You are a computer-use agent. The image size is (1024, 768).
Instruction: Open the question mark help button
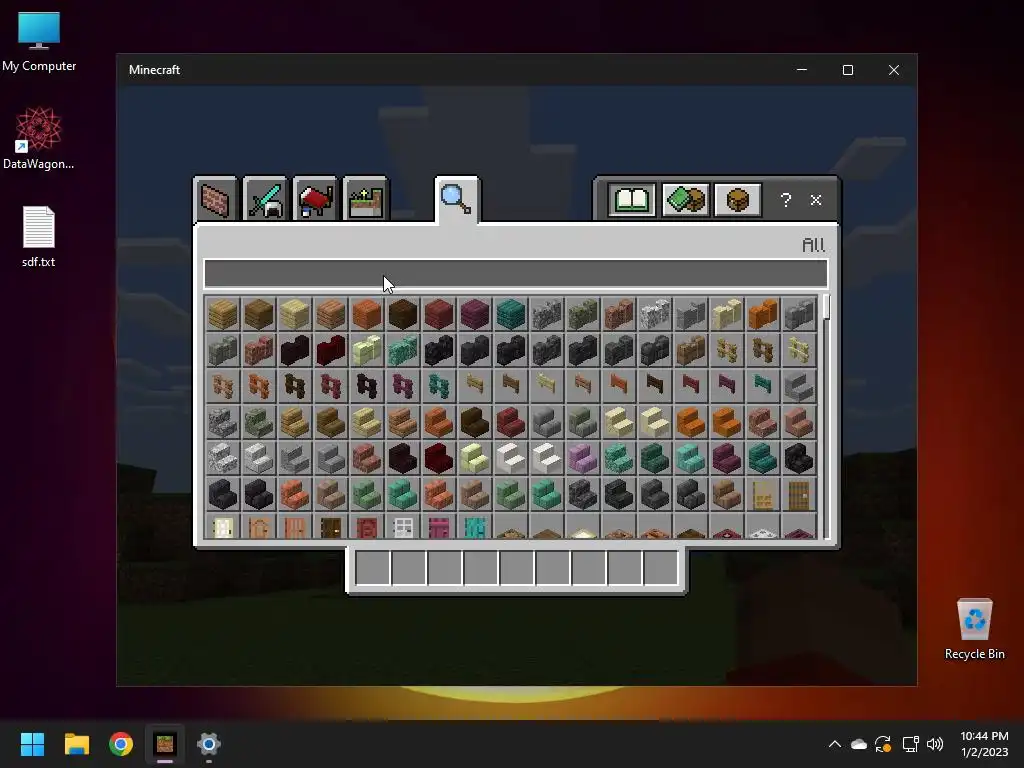click(786, 200)
